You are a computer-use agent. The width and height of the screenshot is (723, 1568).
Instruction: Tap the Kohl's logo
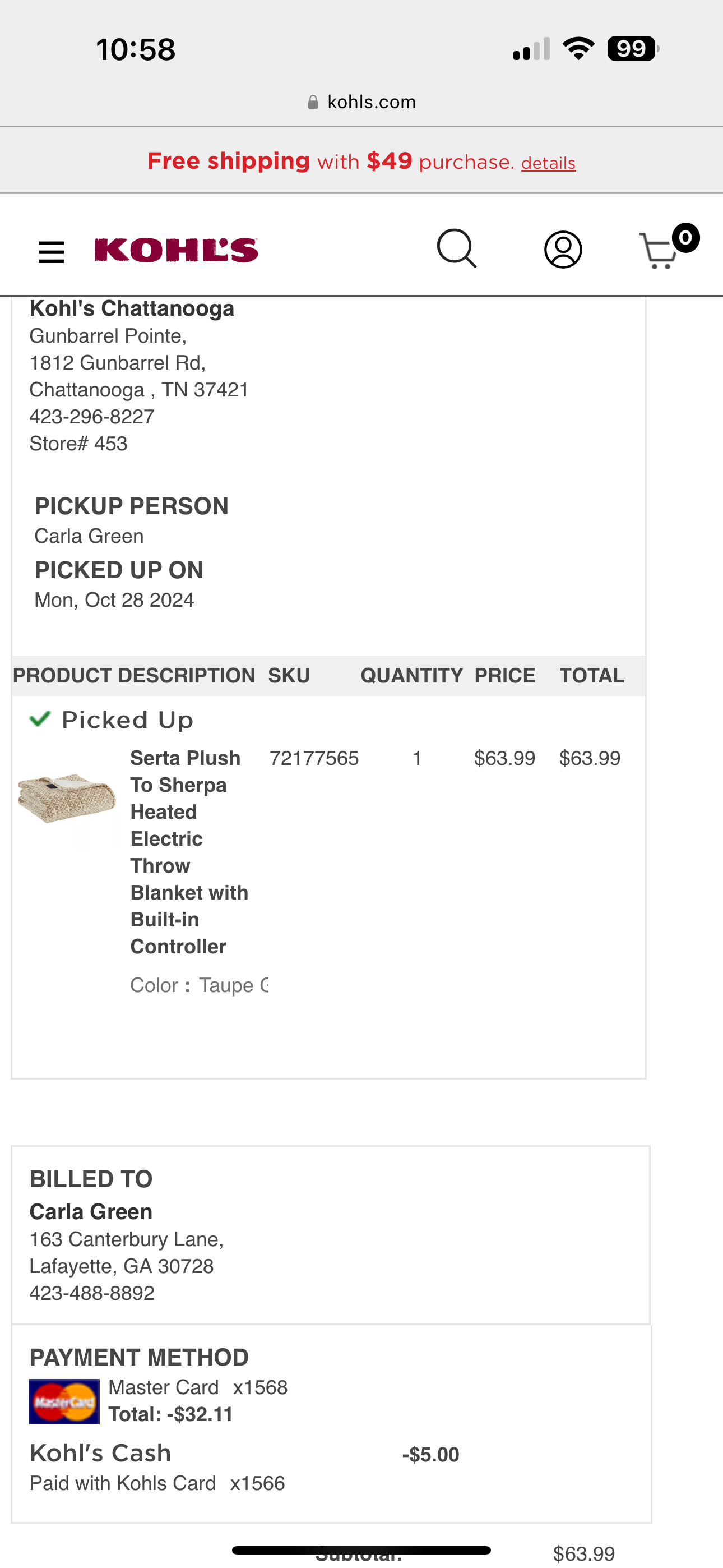coord(177,250)
